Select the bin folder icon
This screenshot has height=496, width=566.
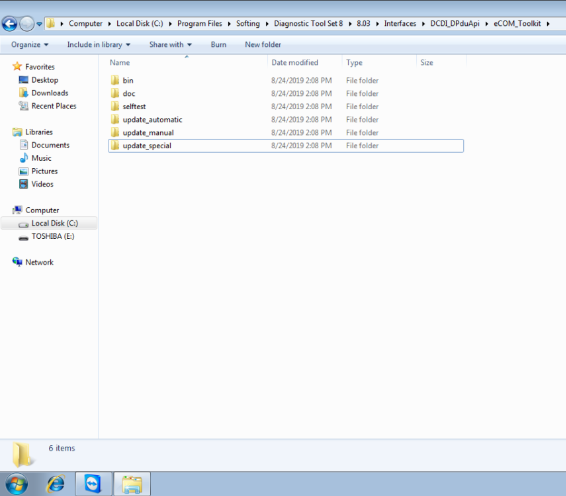tap(115, 80)
